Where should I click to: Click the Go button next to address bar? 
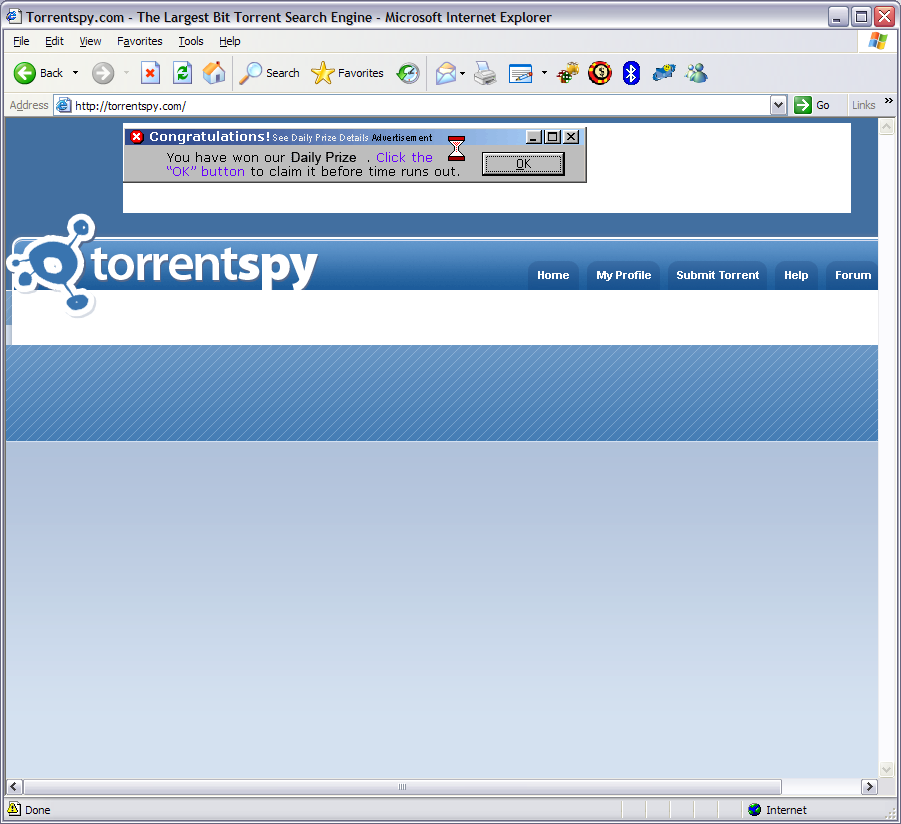click(812, 105)
